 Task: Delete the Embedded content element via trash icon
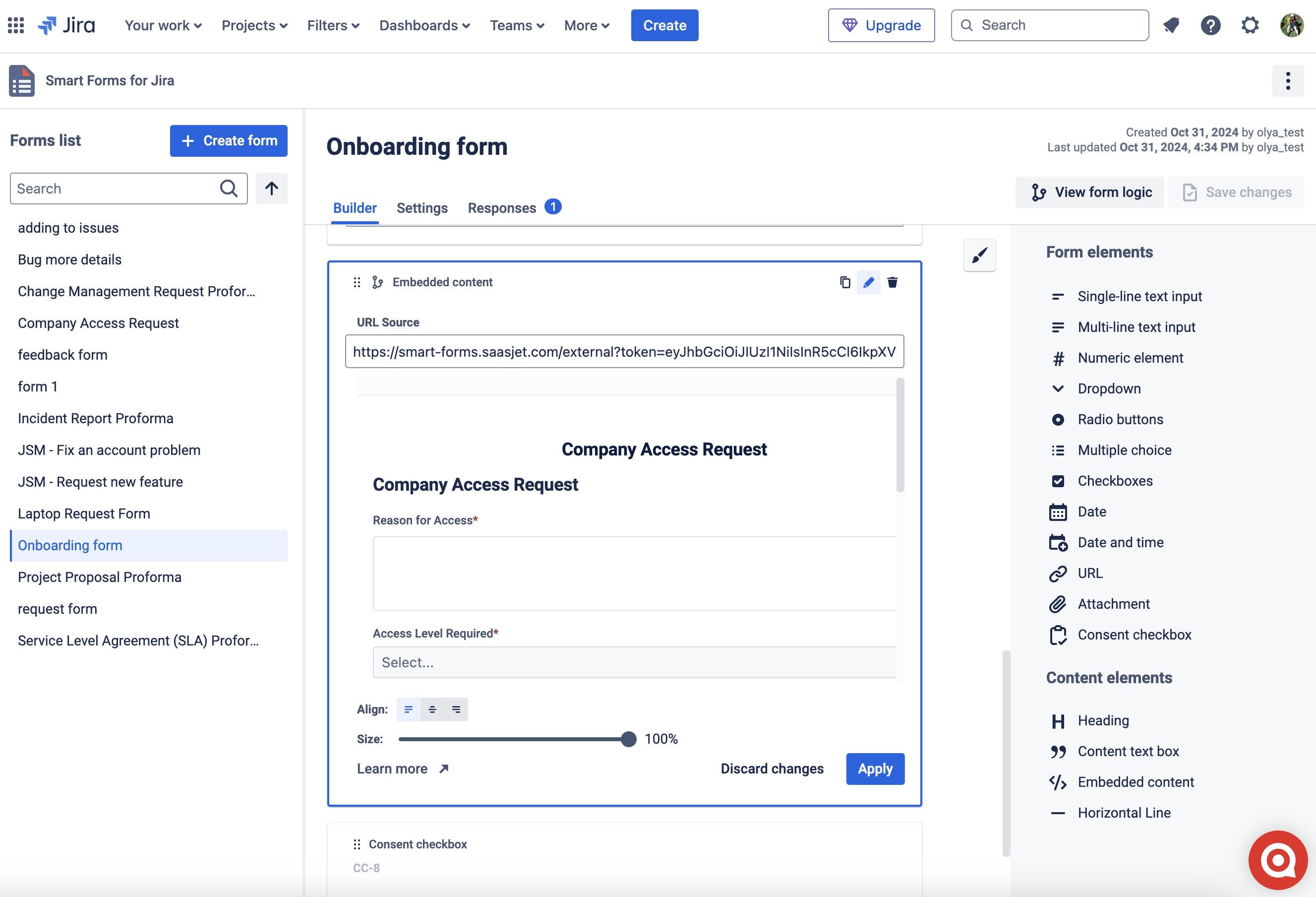(893, 282)
